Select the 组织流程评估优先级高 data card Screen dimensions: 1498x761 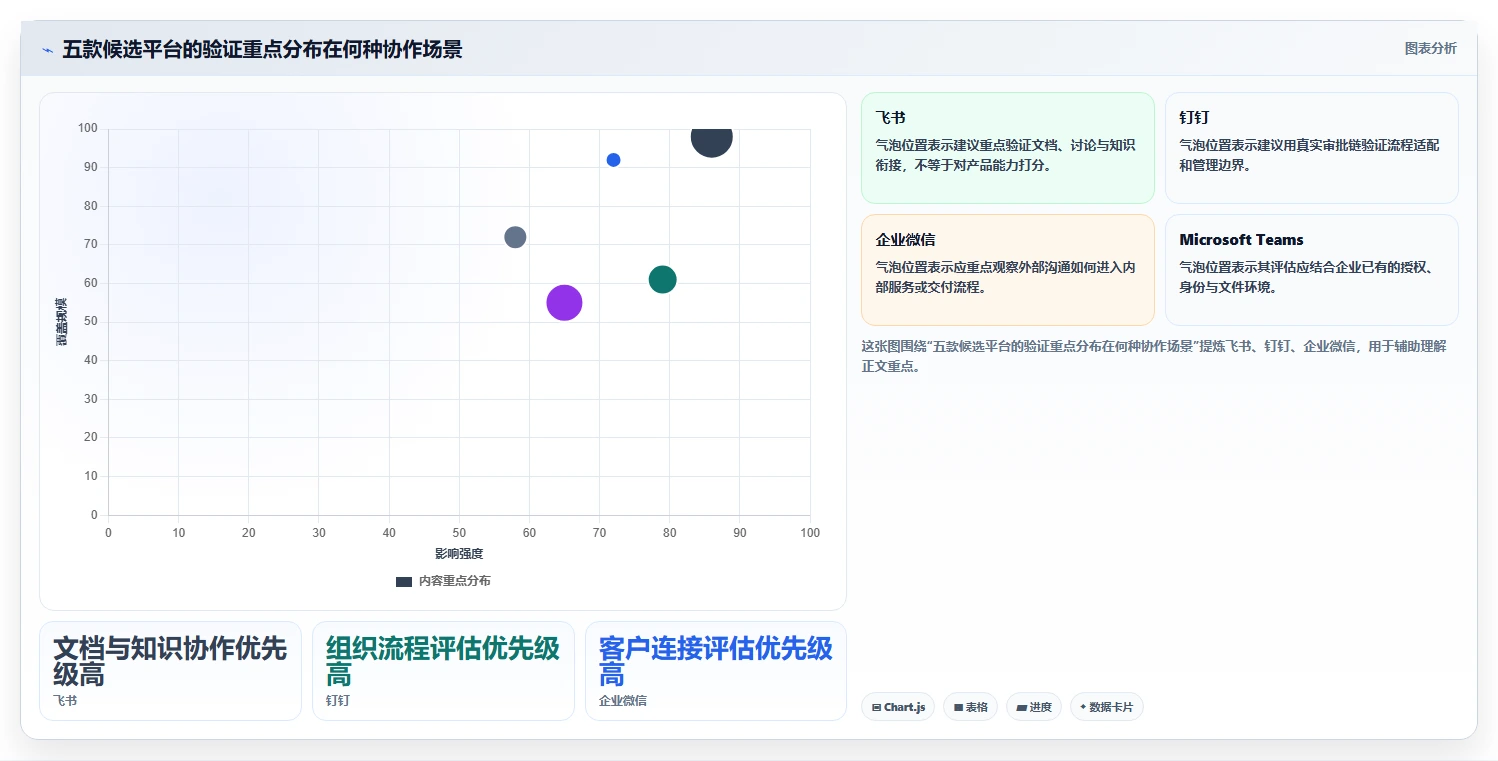click(443, 671)
